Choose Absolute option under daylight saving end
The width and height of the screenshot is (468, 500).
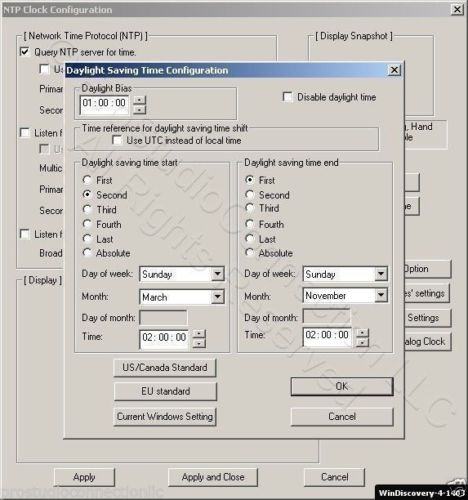[250, 253]
